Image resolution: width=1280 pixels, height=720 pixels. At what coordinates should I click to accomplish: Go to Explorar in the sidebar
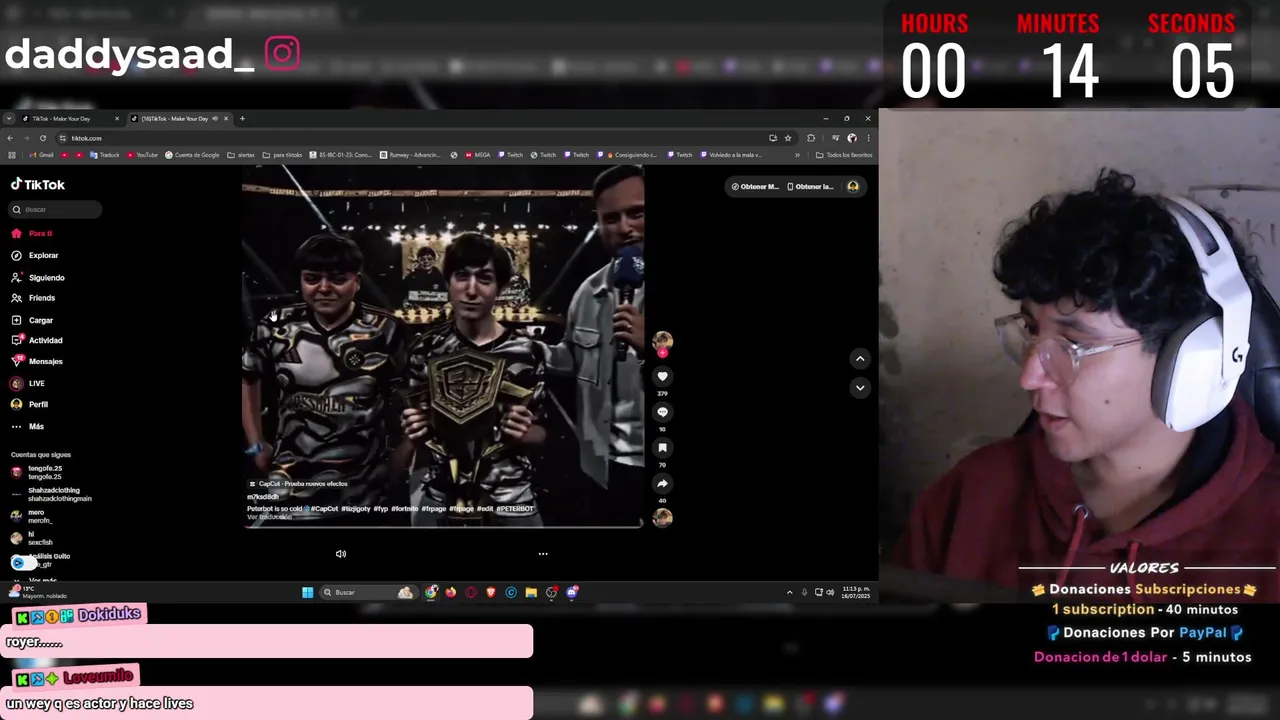coord(35,255)
